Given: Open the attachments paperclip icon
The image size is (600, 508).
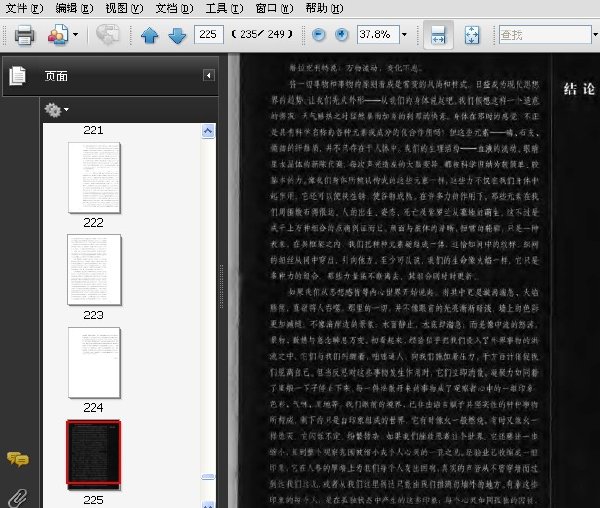Looking at the screenshot, I should [17, 498].
